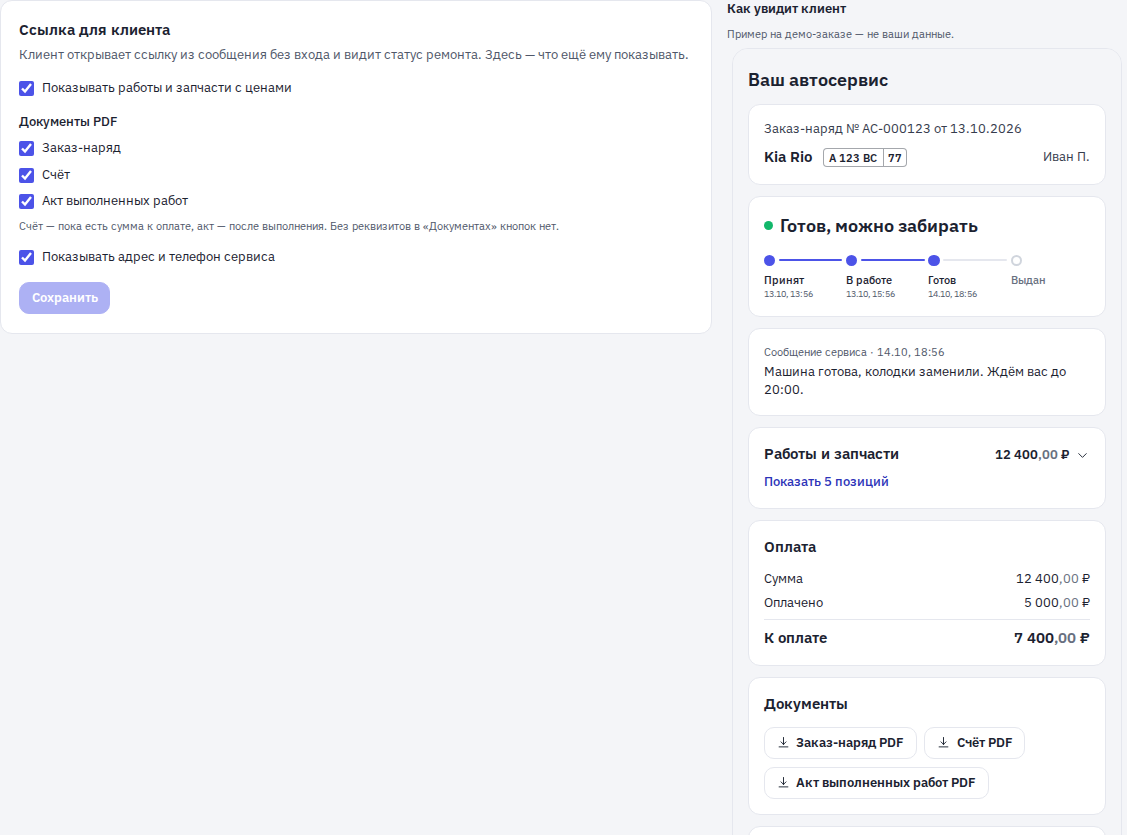Select the В работе step marker

852,260
